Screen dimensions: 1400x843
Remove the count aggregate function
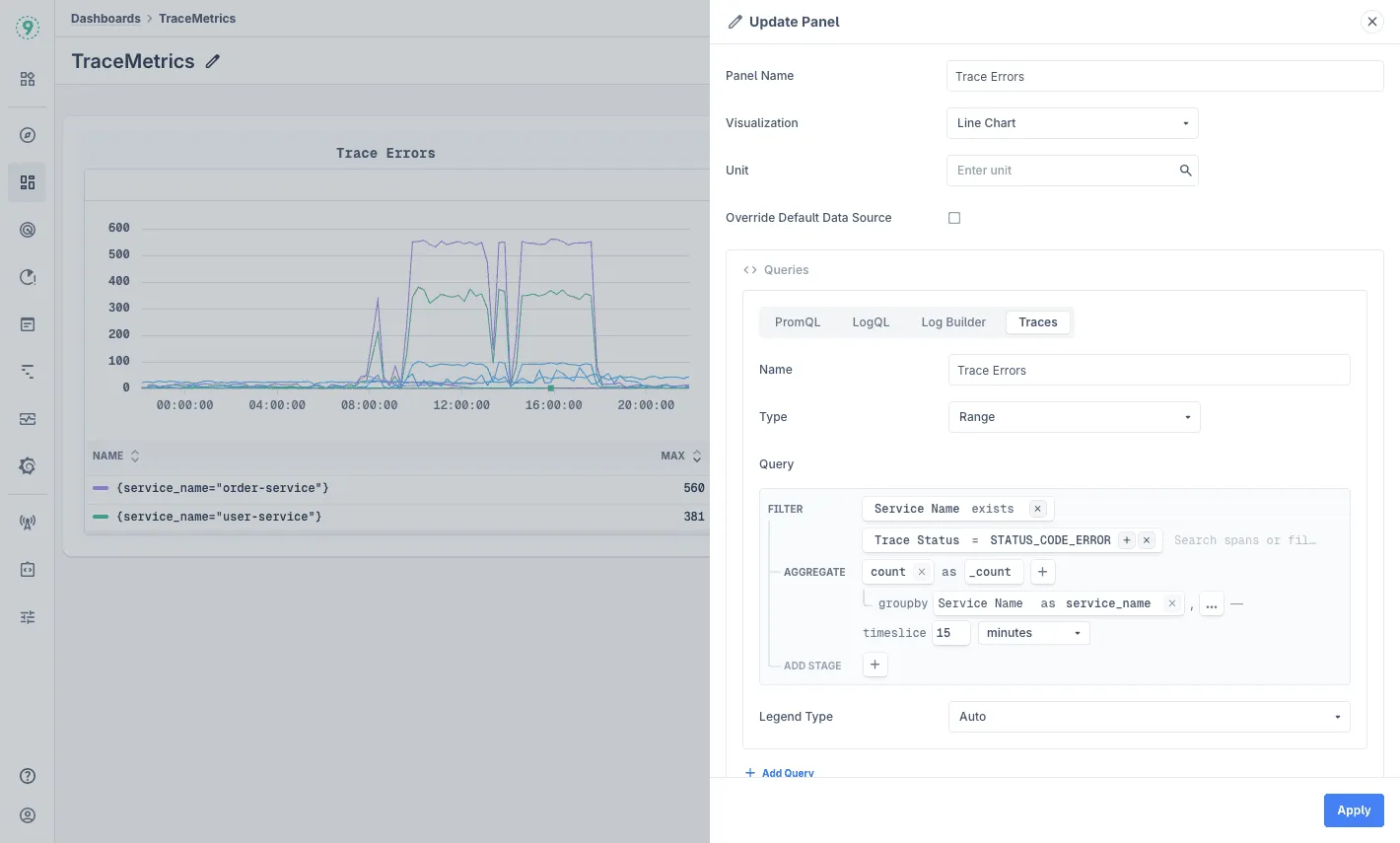(922, 572)
